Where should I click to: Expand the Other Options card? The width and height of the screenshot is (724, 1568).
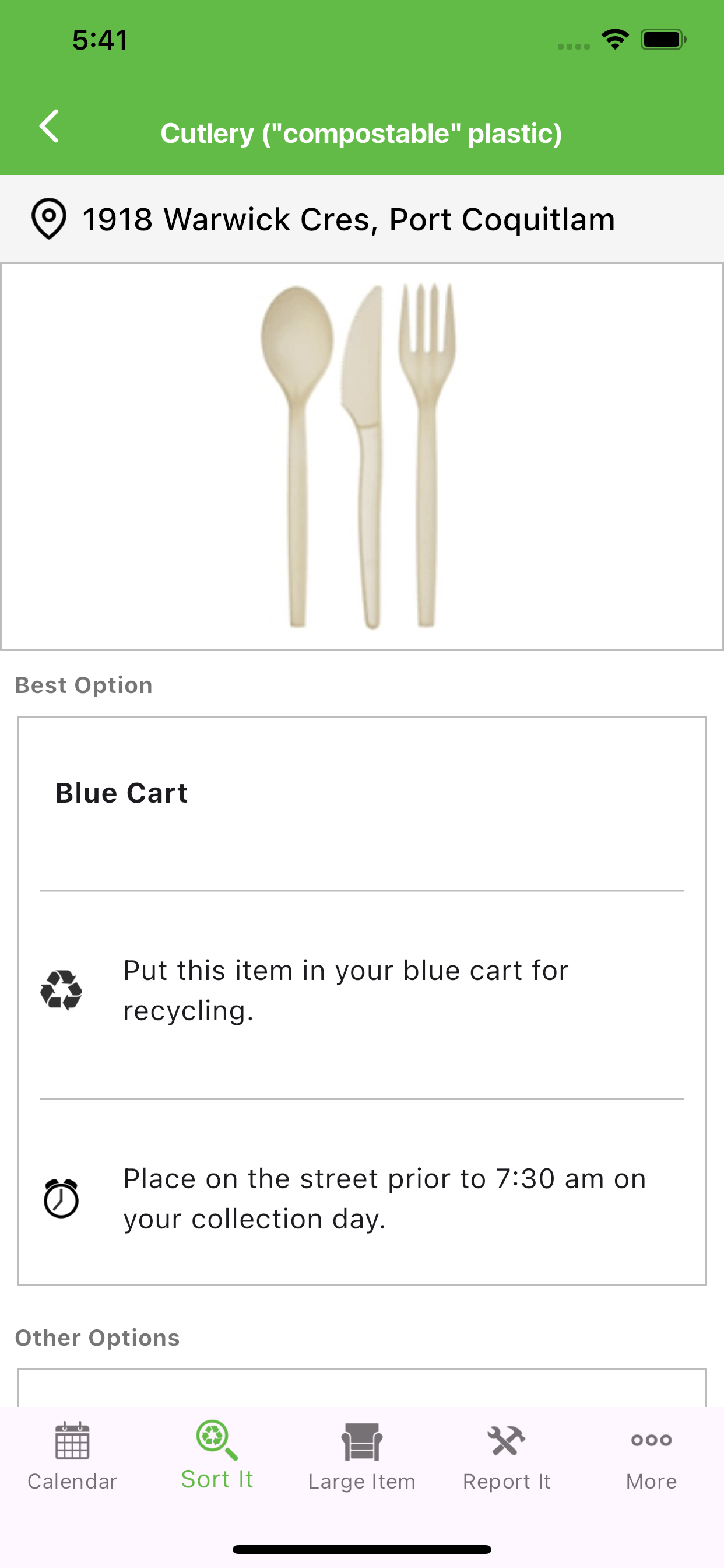pyautogui.click(x=362, y=1388)
